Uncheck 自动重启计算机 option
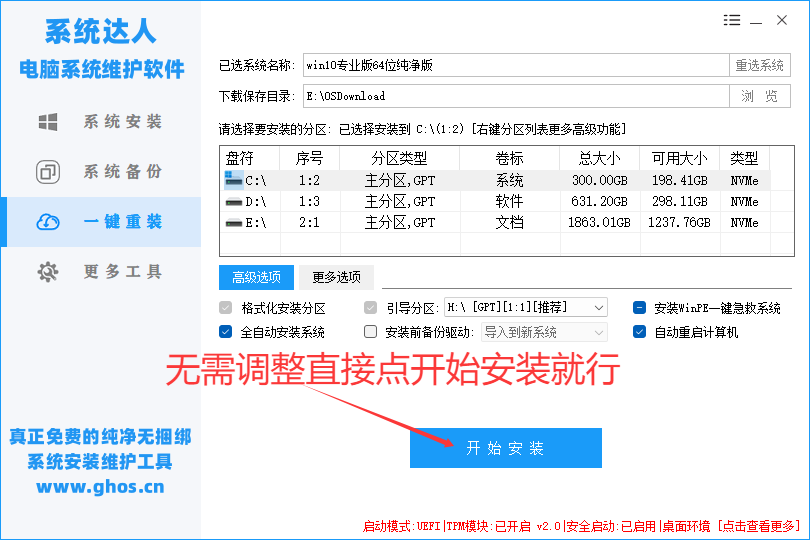 640,332
